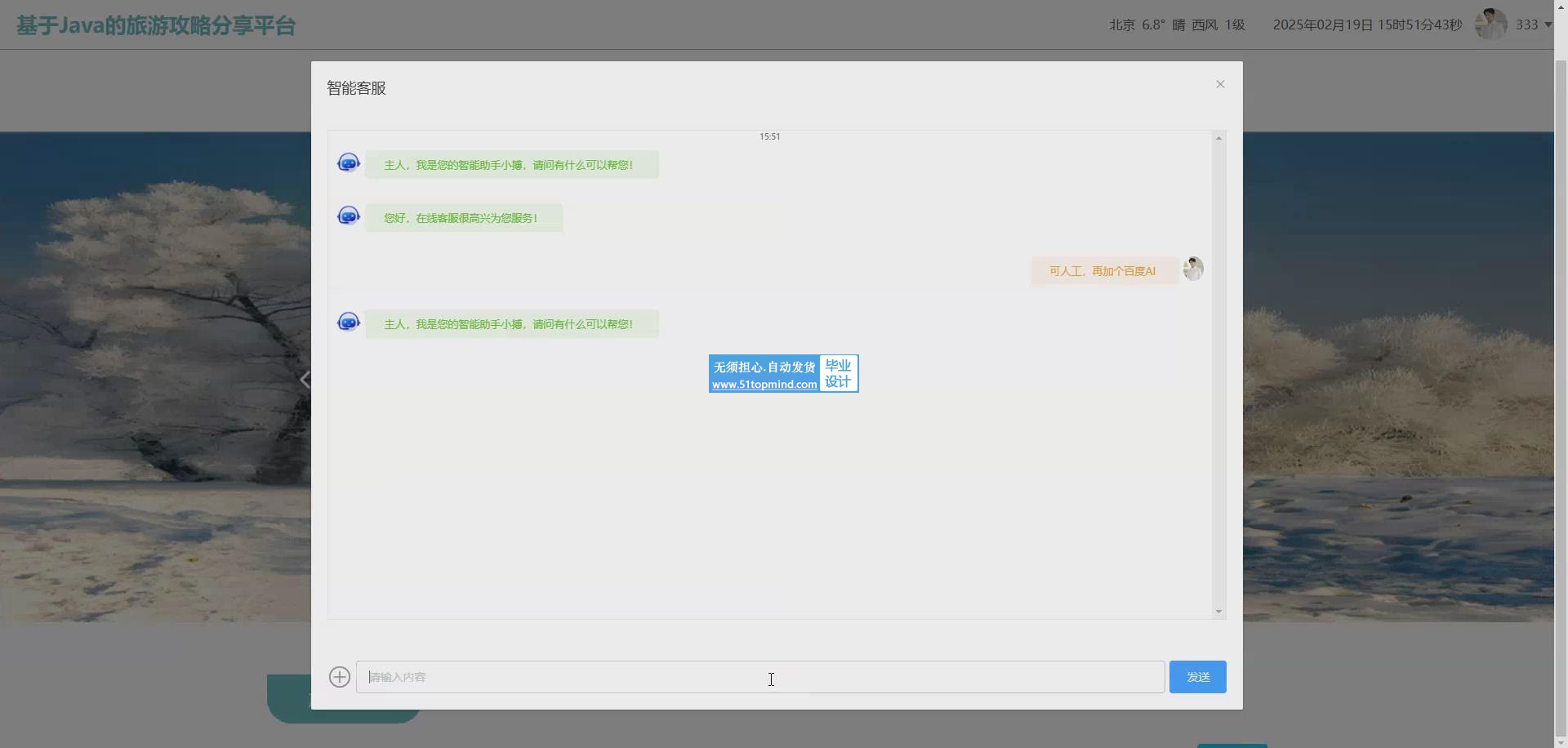The width and height of the screenshot is (1568, 748).
Task: Click the 北京 weather info in header
Action: [1176, 24]
